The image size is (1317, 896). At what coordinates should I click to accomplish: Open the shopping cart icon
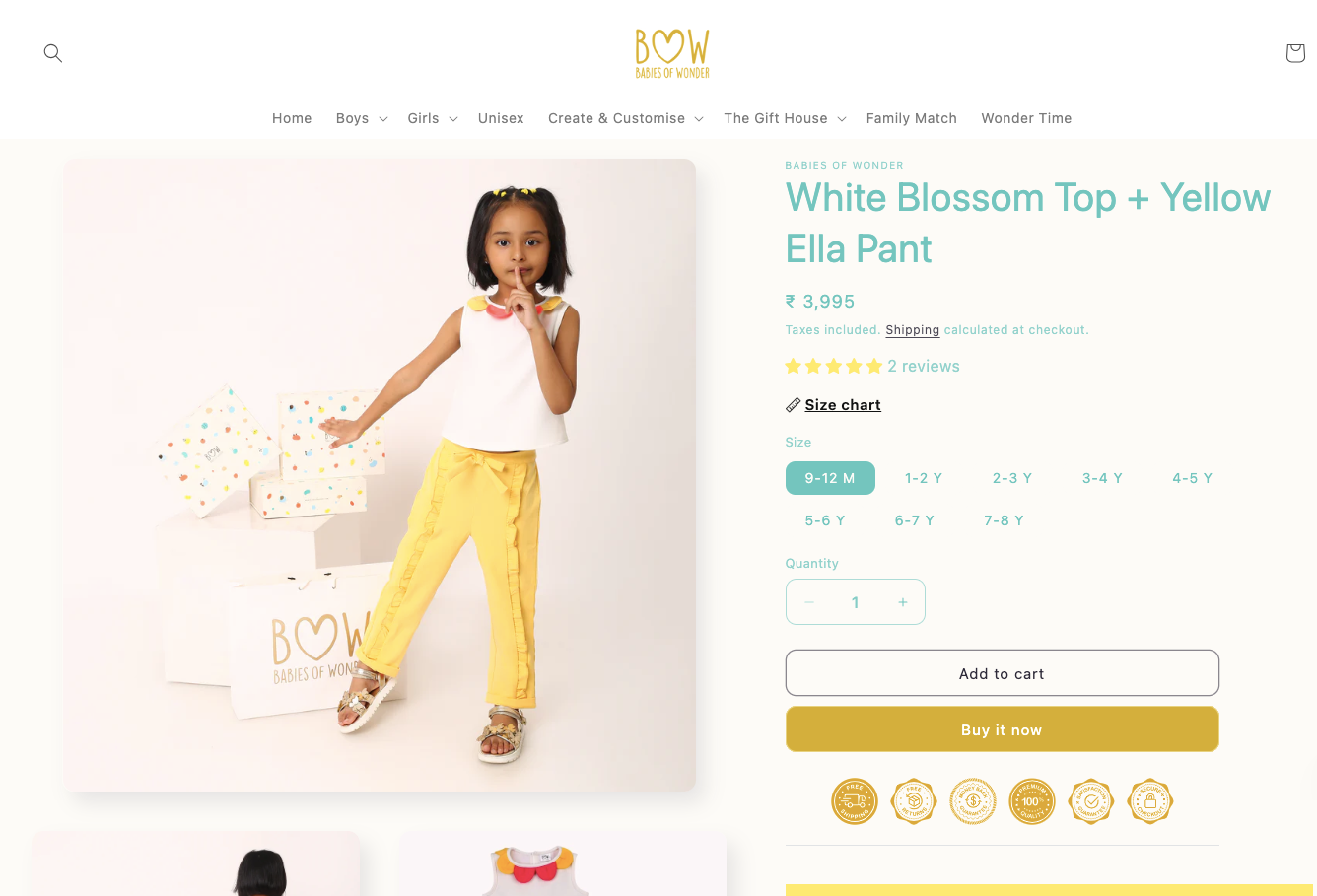[x=1295, y=53]
